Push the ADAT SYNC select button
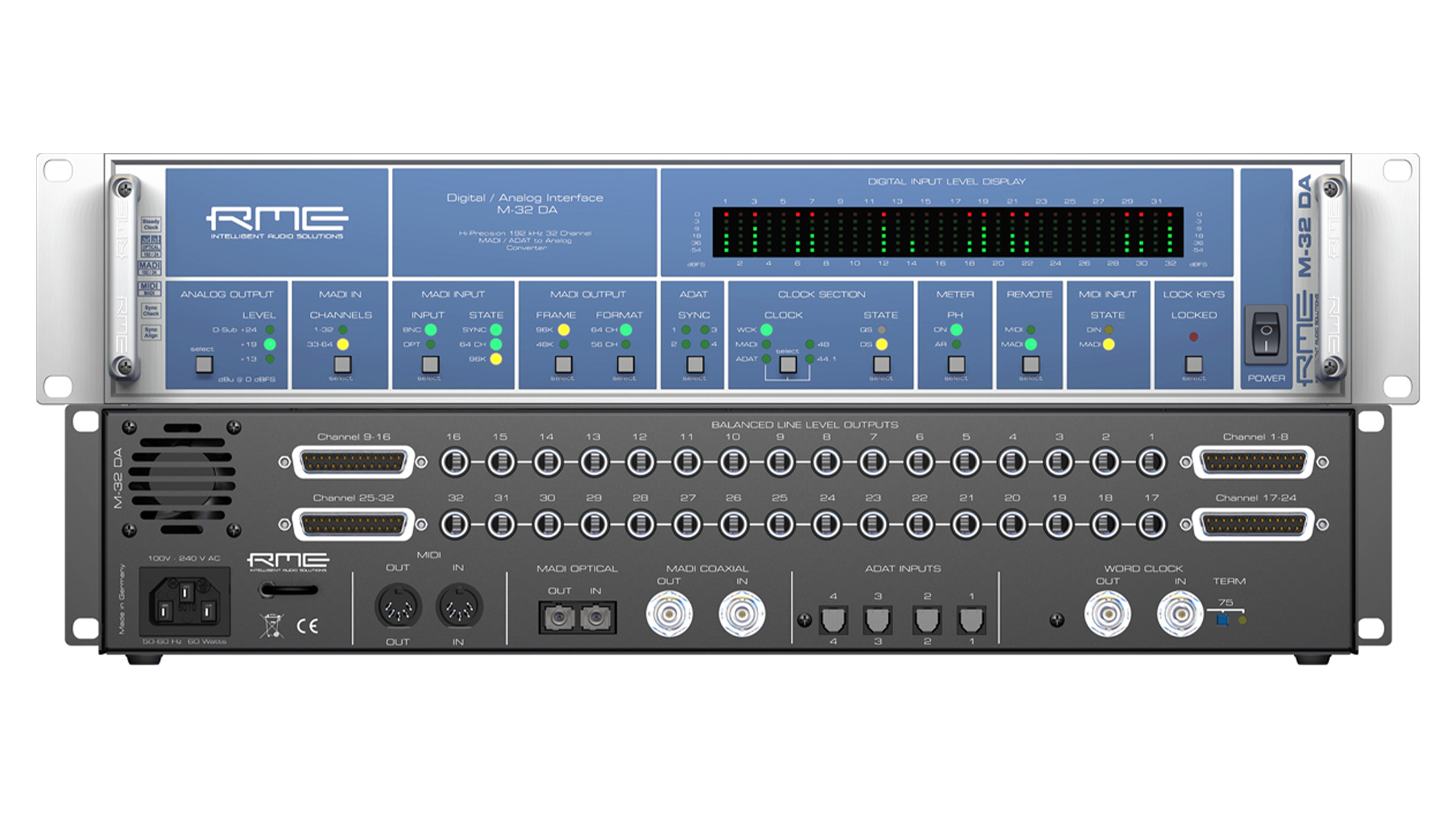This screenshot has width=1456, height=819. (x=695, y=365)
